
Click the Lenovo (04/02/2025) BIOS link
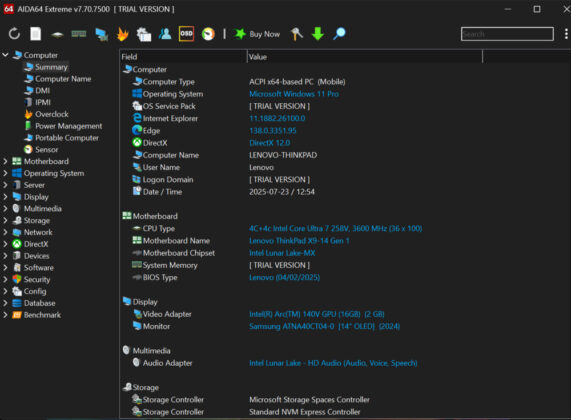284,277
